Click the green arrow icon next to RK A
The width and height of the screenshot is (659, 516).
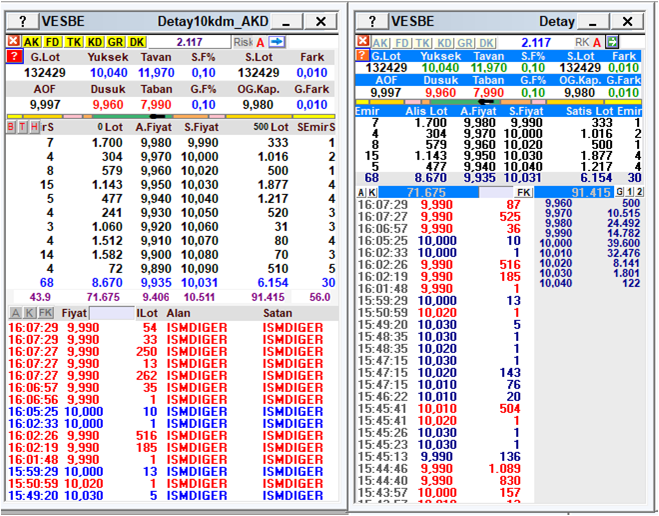pos(612,42)
